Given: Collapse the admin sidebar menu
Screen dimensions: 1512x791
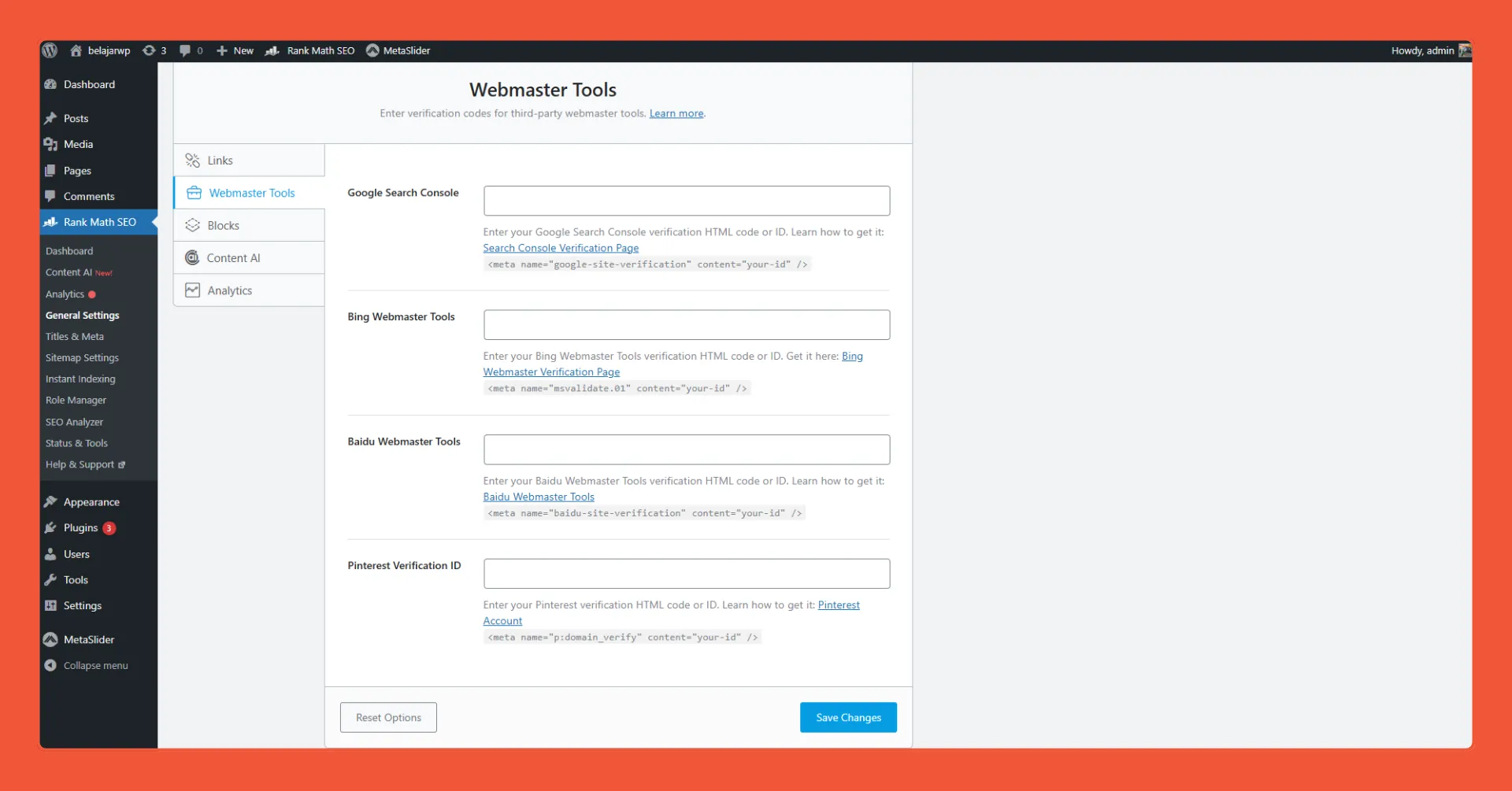Looking at the screenshot, I should (x=50, y=665).
